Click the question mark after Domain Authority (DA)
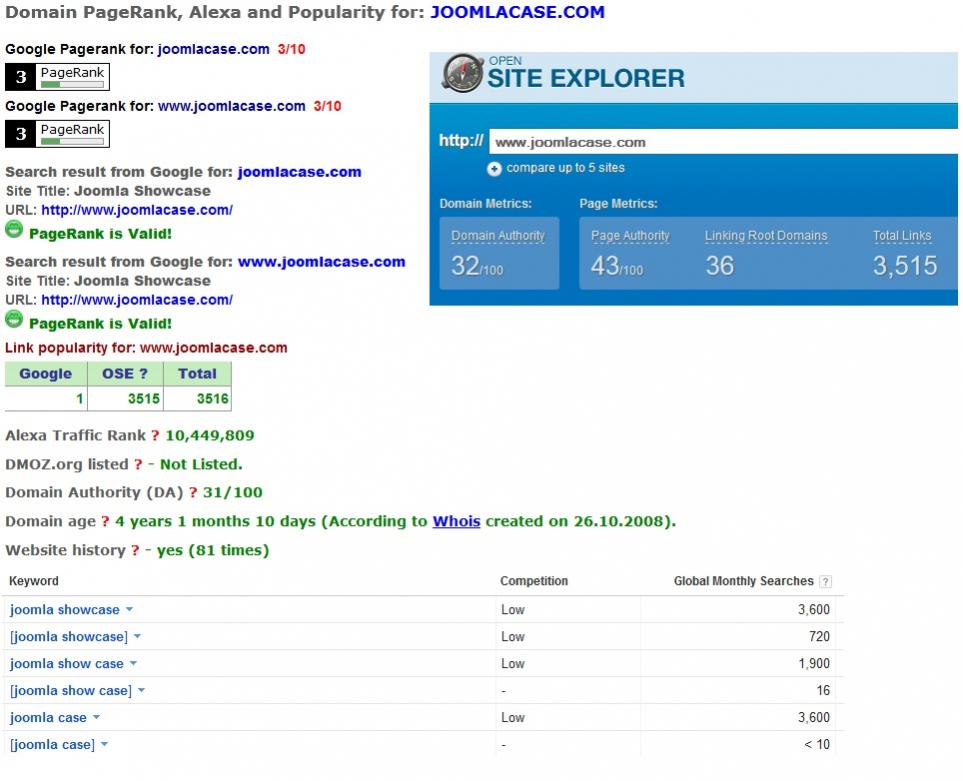The width and height of the screenshot is (963, 781). (x=193, y=493)
